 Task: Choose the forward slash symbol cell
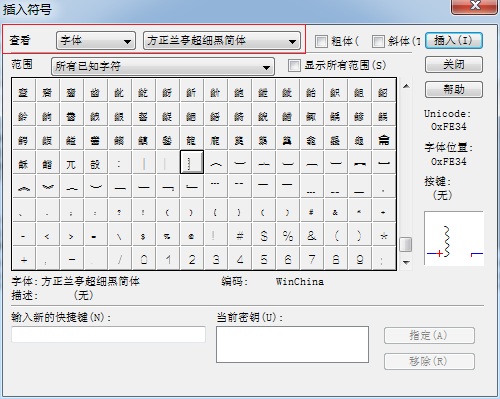point(119,259)
